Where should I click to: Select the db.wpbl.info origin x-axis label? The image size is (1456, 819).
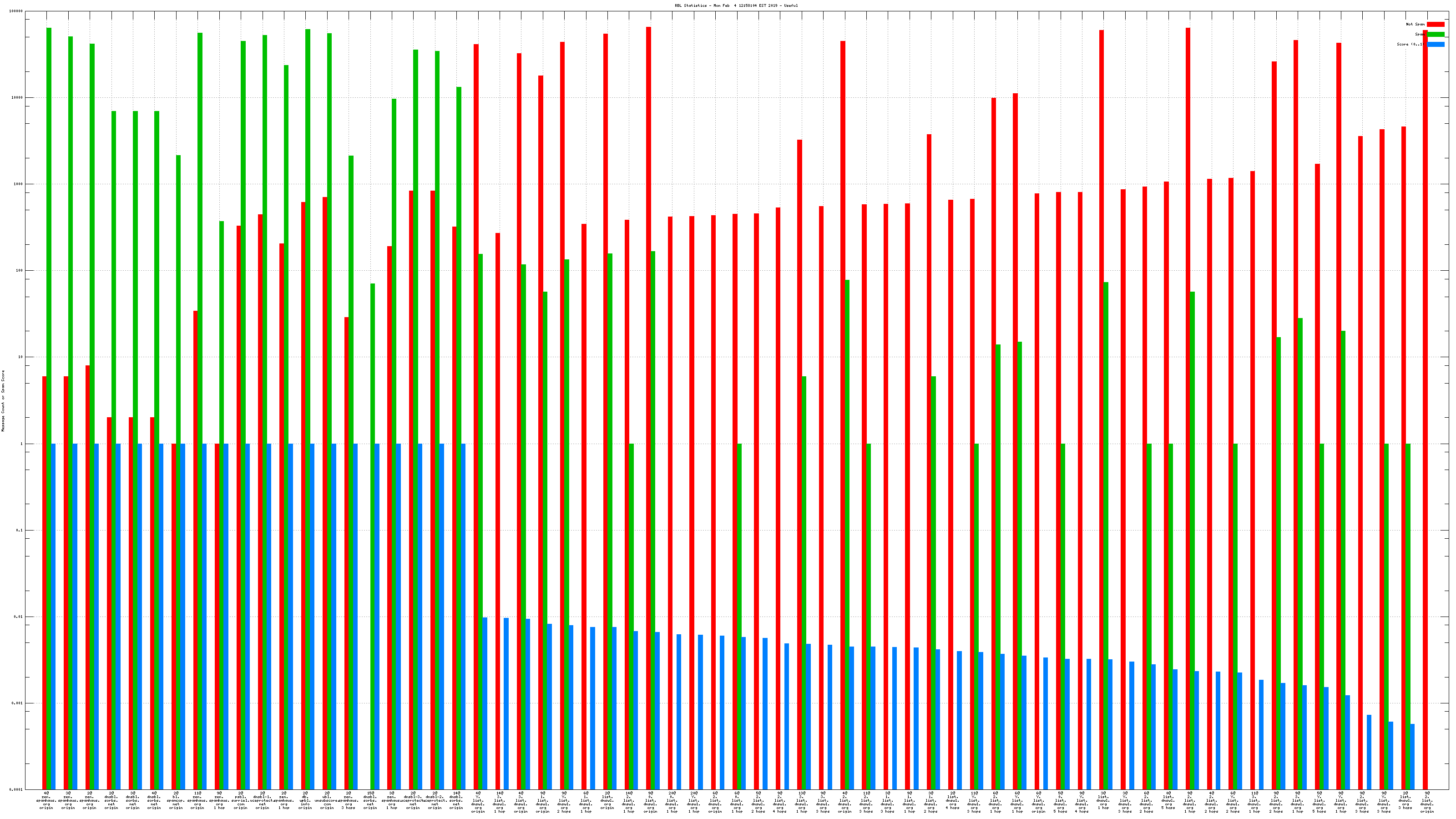[305, 800]
